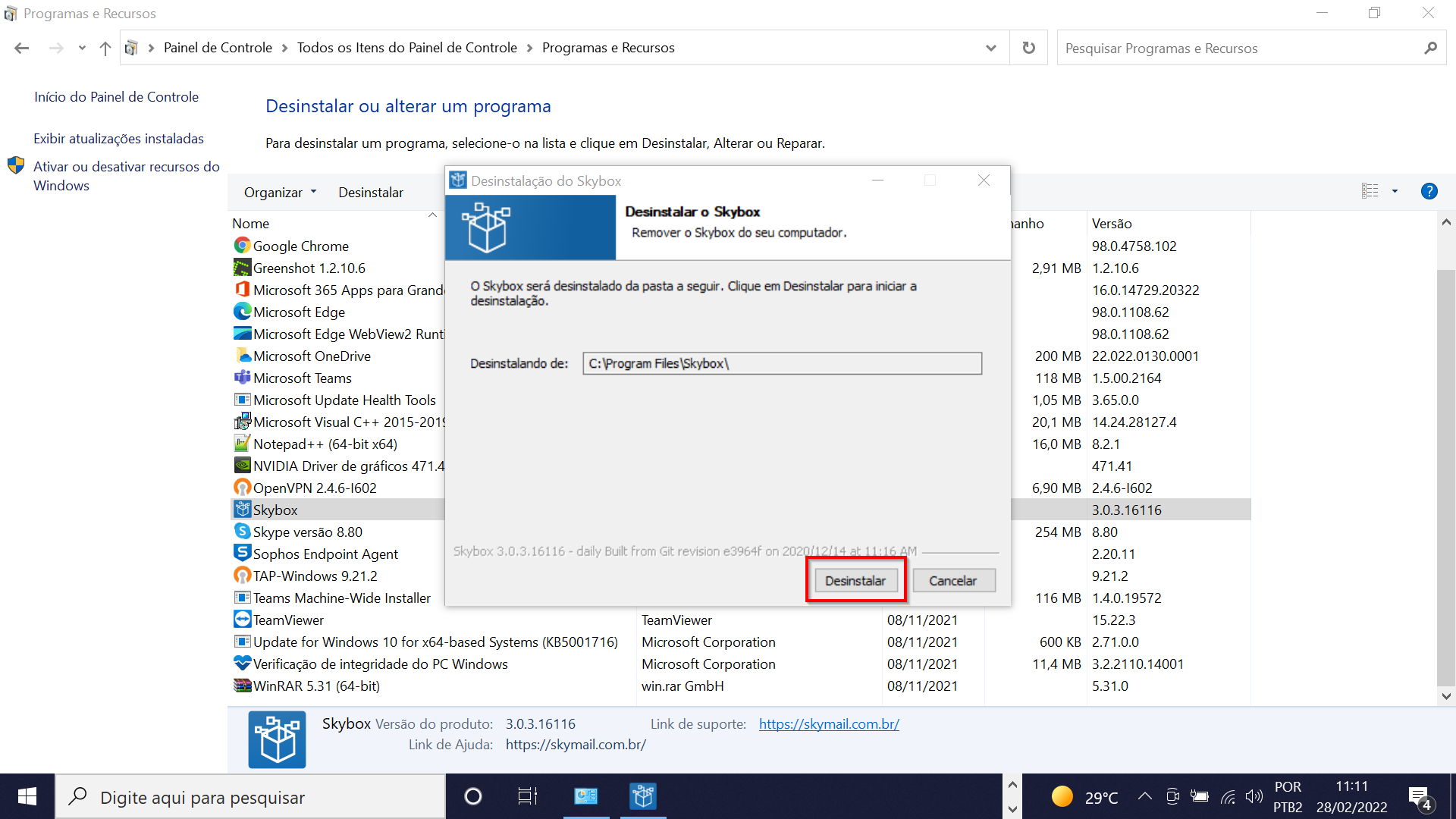Click the Microsoft Teams icon in list
The width and height of the screenshot is (1456, 819).
pyautogui.click(x=242, y=378)
